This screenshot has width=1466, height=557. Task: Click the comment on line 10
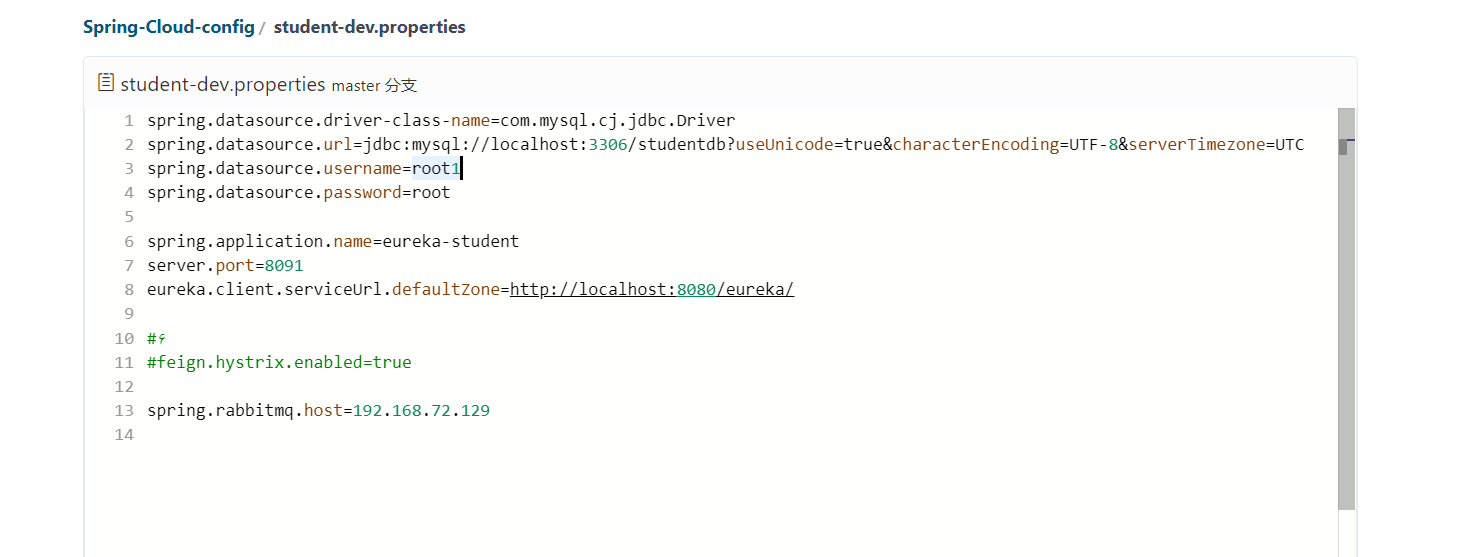155,338
